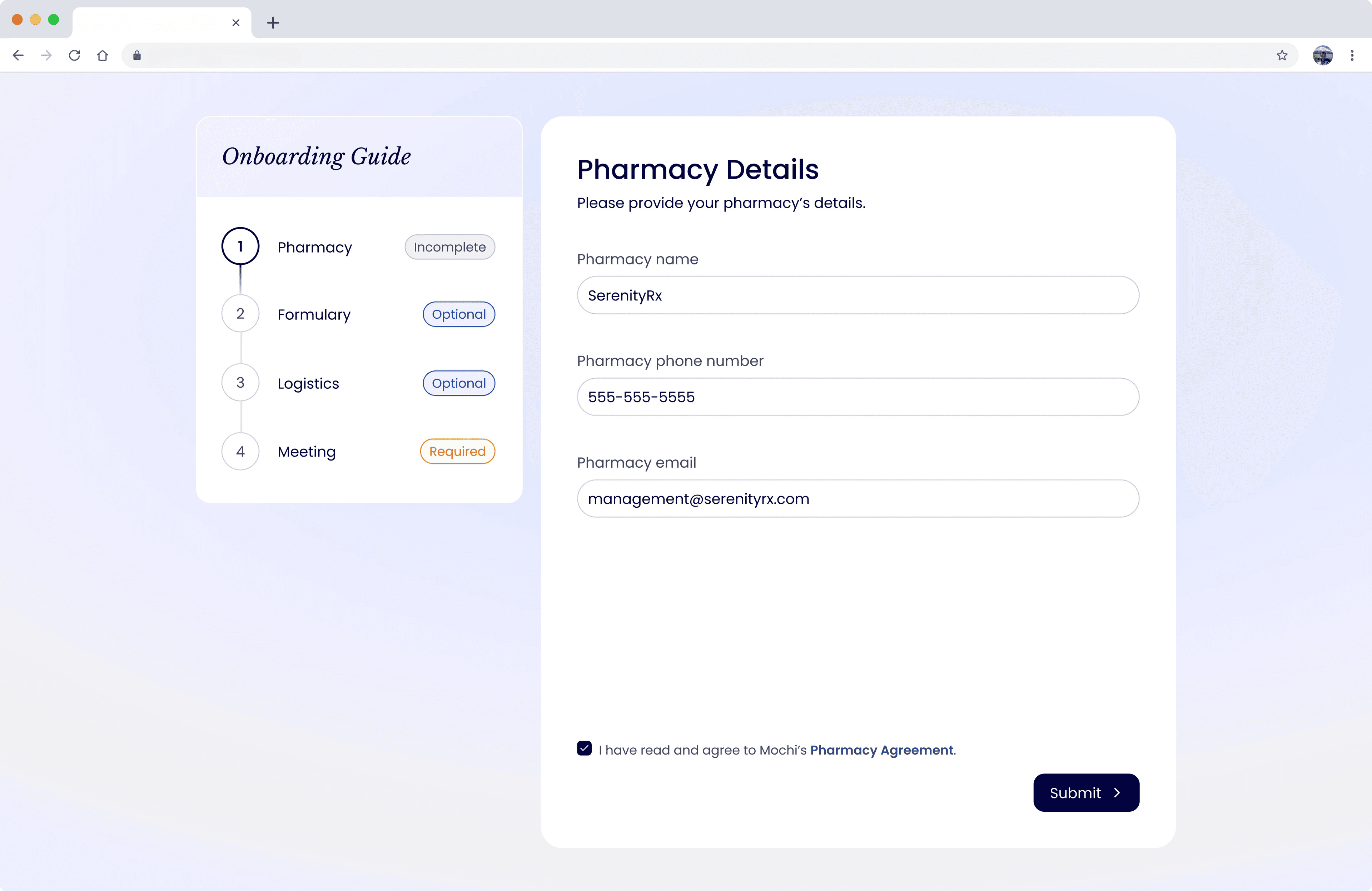Open the browser three-dot menu
1372x891 pixels.
[1352, 55]
